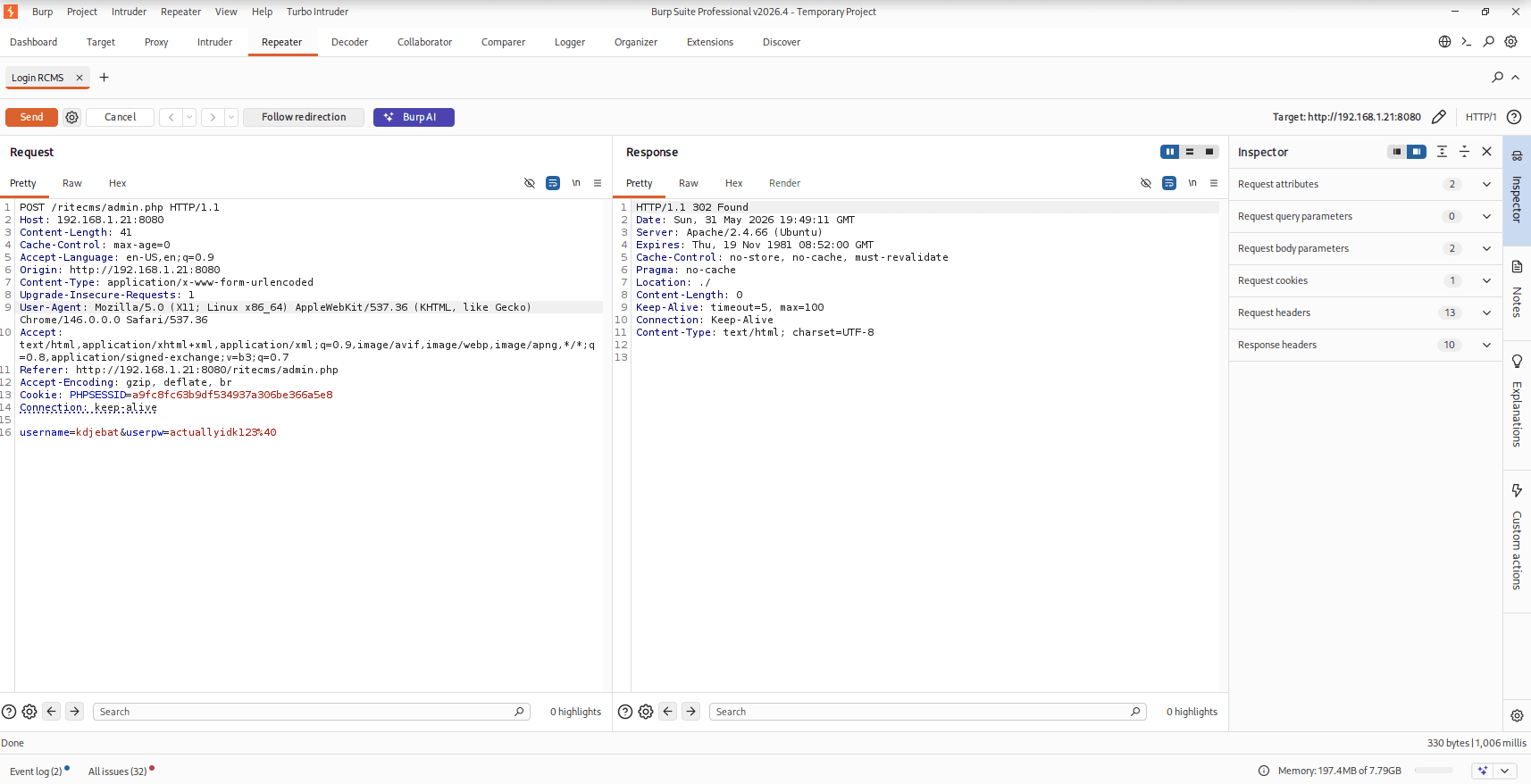
Task: Hide non-printable characters in the Request panel
Action: pos(530,183)
